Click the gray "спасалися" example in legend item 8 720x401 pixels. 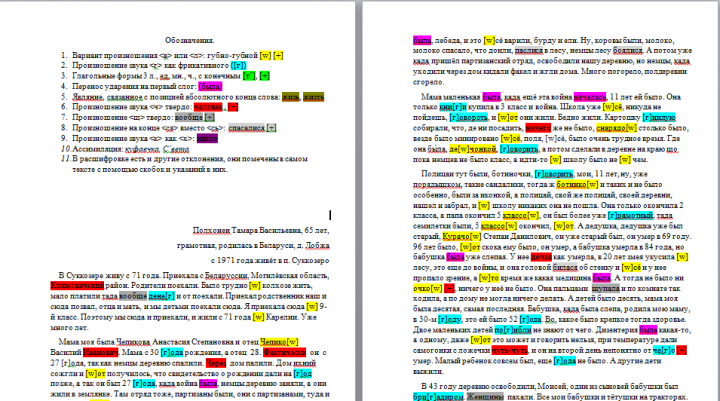[247, 128]
